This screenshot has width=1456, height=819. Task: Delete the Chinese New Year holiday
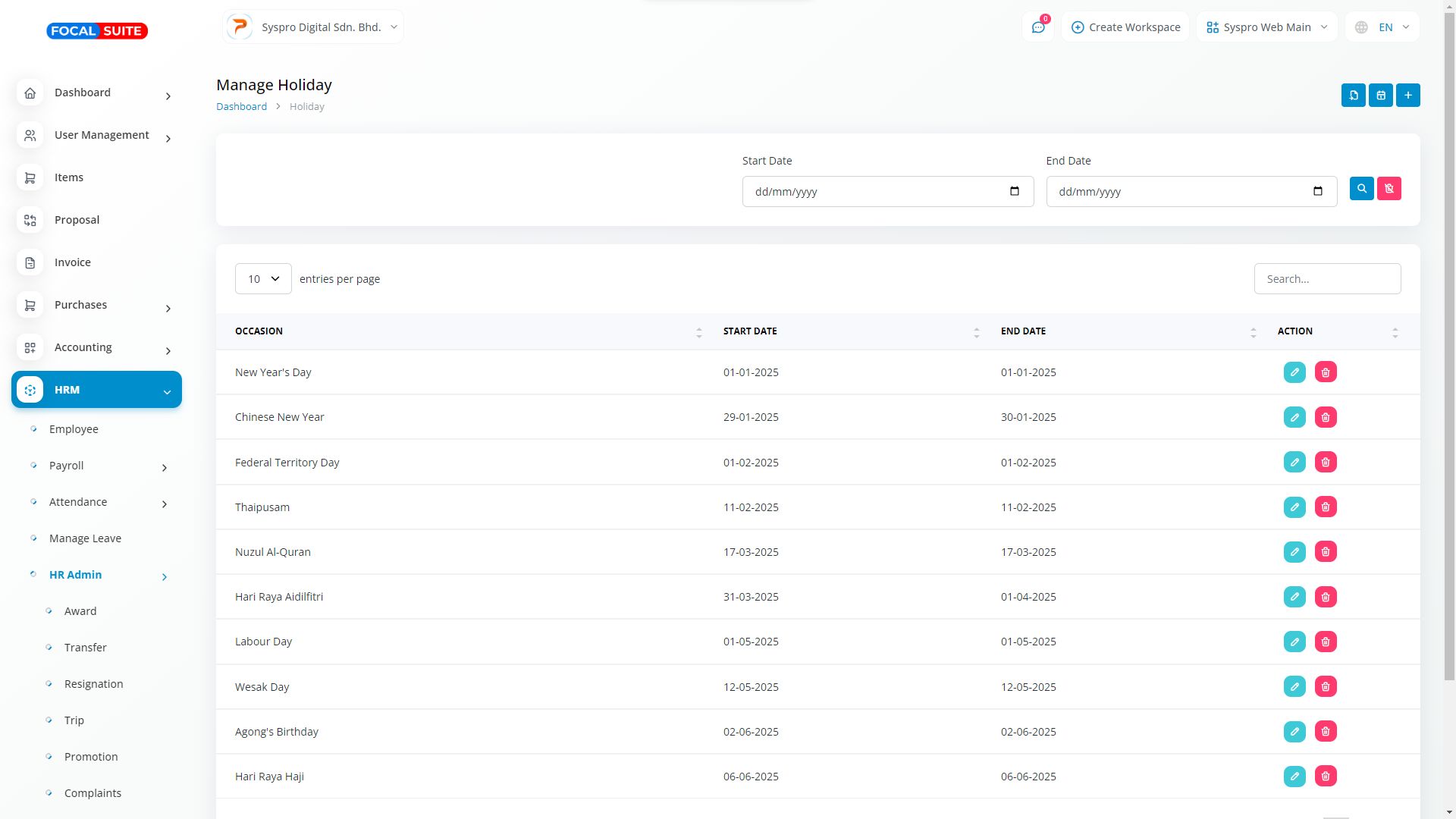tap(1325, 418)
